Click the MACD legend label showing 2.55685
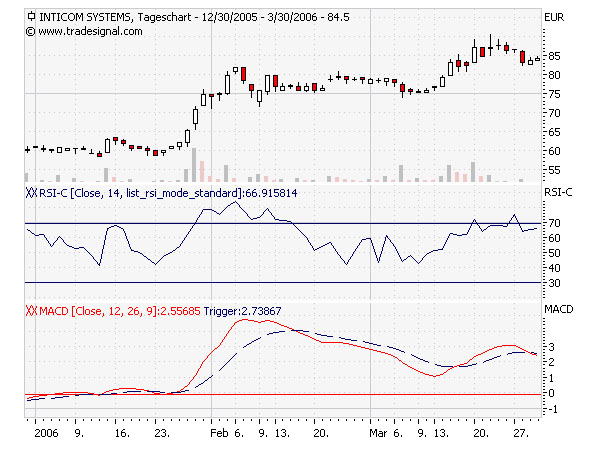This screenshot has height=450, width=600. click(120, 311)
